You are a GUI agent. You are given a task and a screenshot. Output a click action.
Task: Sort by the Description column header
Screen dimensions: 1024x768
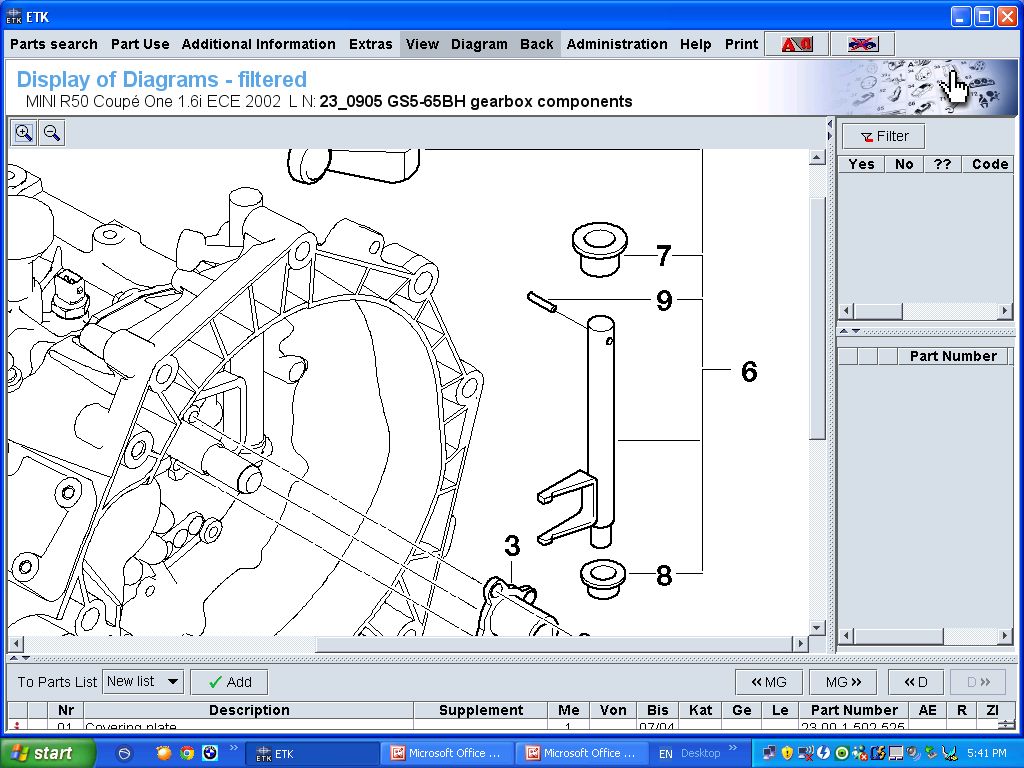[249, 710]
